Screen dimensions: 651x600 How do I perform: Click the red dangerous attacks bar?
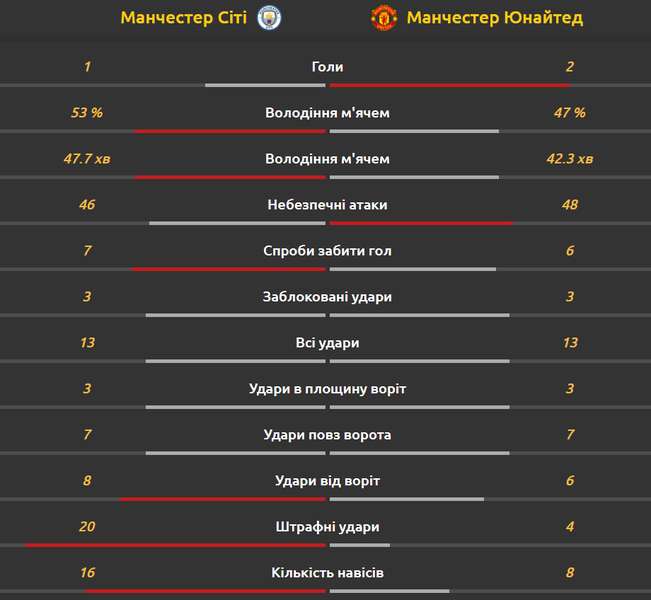421,223
